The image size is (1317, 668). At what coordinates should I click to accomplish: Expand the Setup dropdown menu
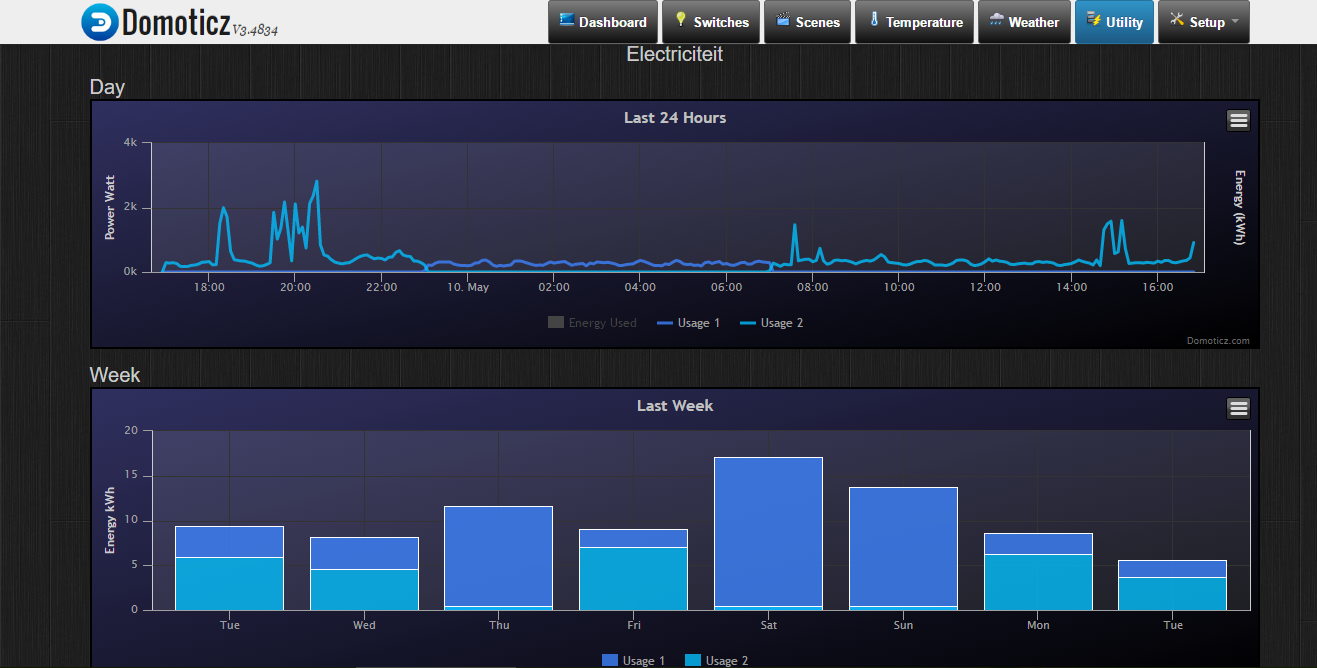pyautogui.click(x=1203, y=22)
